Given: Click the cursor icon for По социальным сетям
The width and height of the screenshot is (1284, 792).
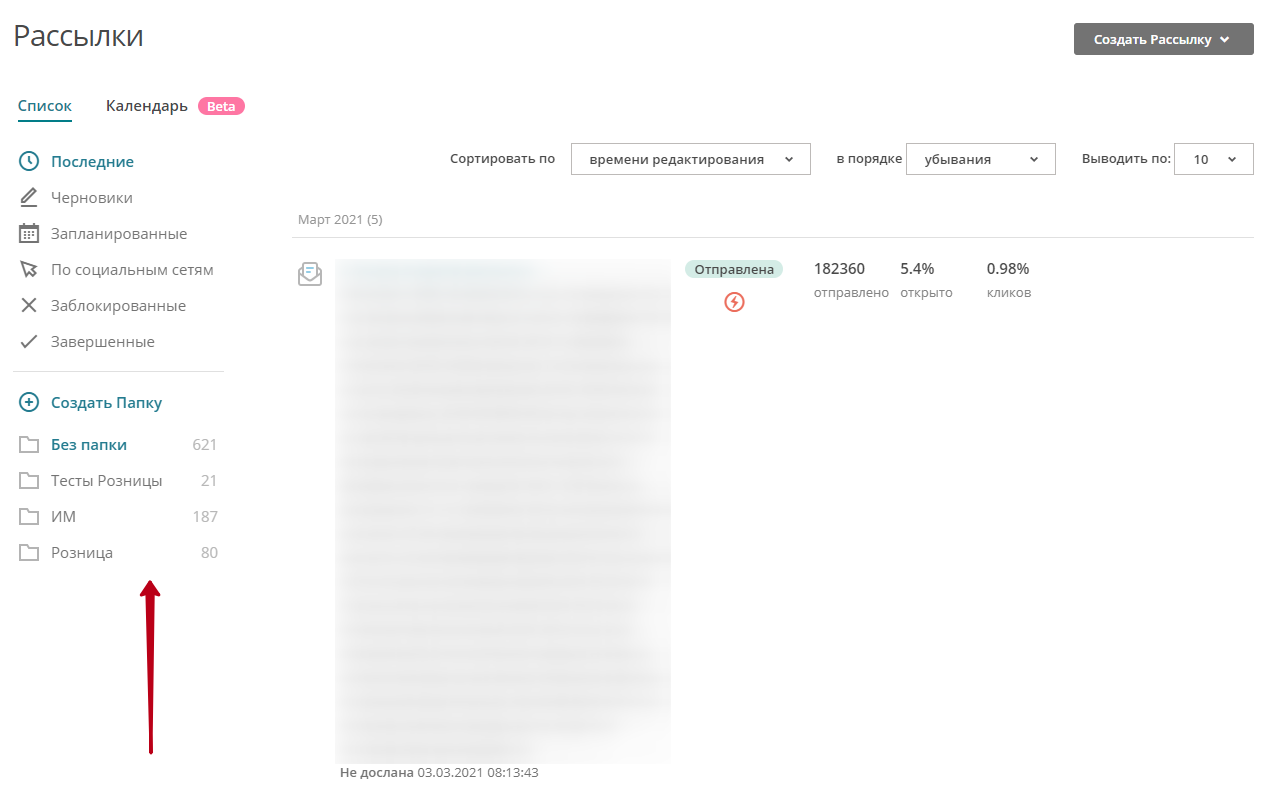Looking at the screenshot, I should (x=29, y=270).
